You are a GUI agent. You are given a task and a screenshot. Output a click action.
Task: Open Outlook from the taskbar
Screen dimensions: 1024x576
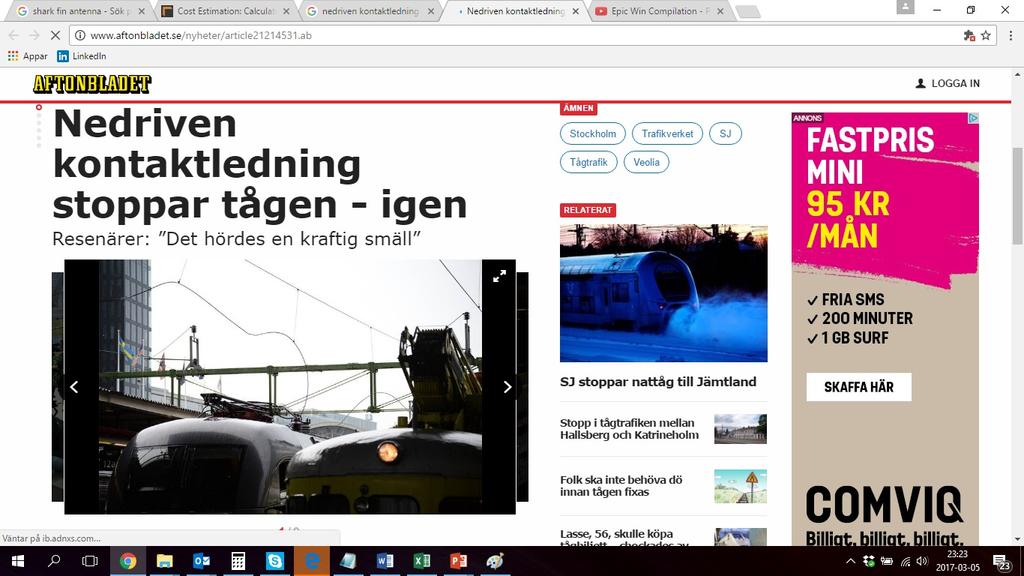coord(201,561)
